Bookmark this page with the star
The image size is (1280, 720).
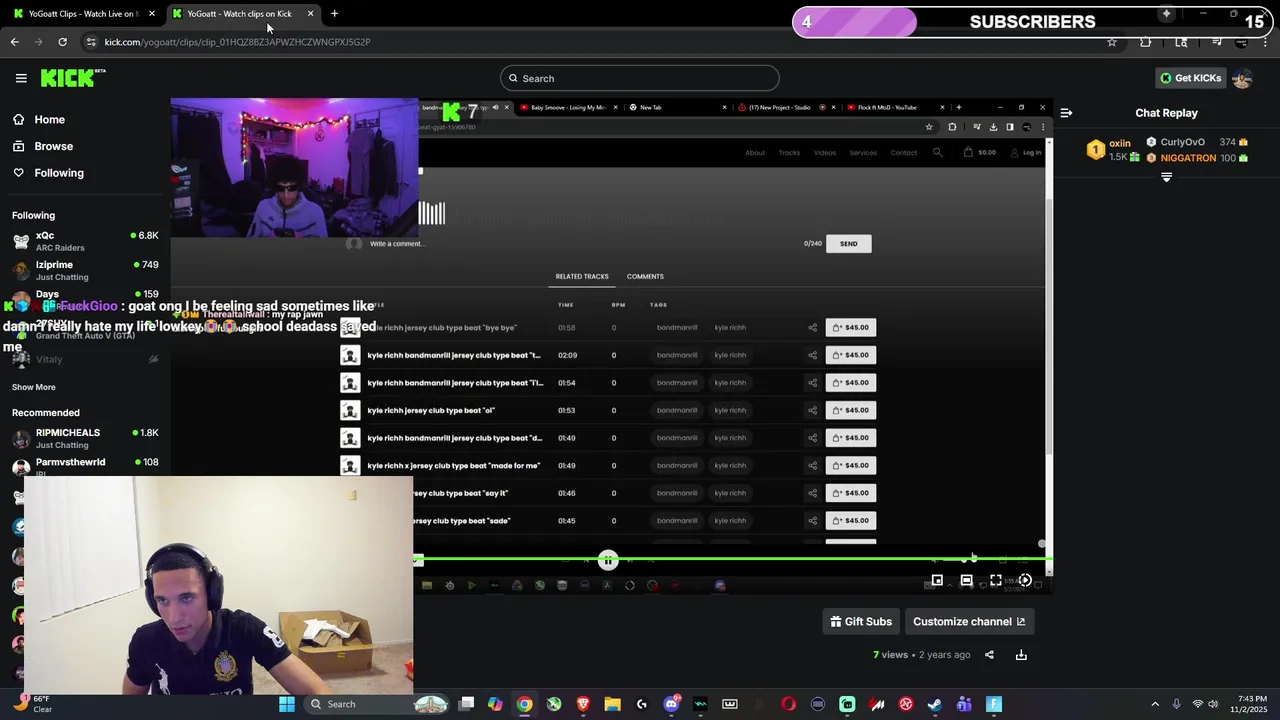click(1111, 42)
